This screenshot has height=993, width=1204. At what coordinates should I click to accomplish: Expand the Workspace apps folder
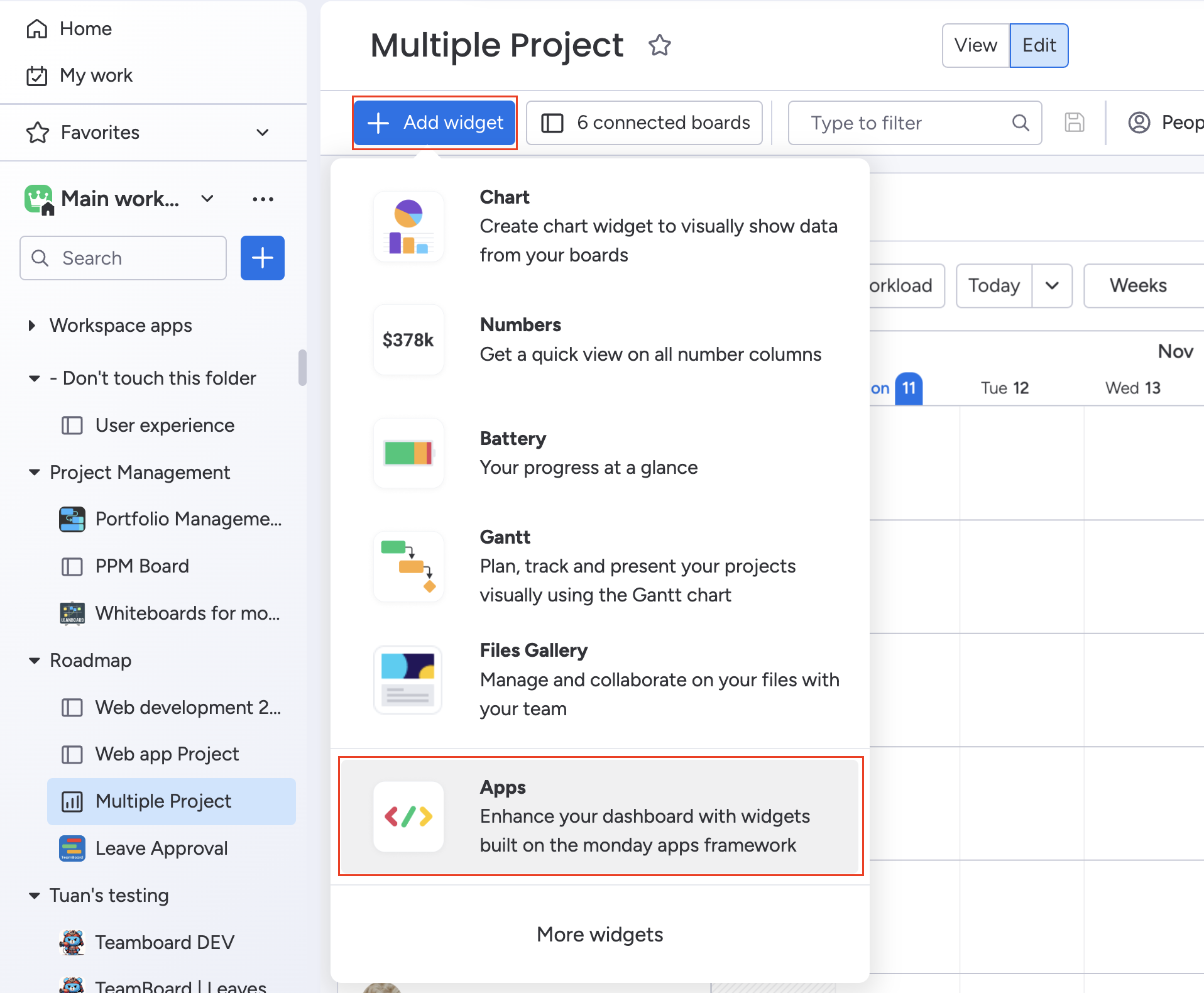pyautogui.click(x=32, y=326)
